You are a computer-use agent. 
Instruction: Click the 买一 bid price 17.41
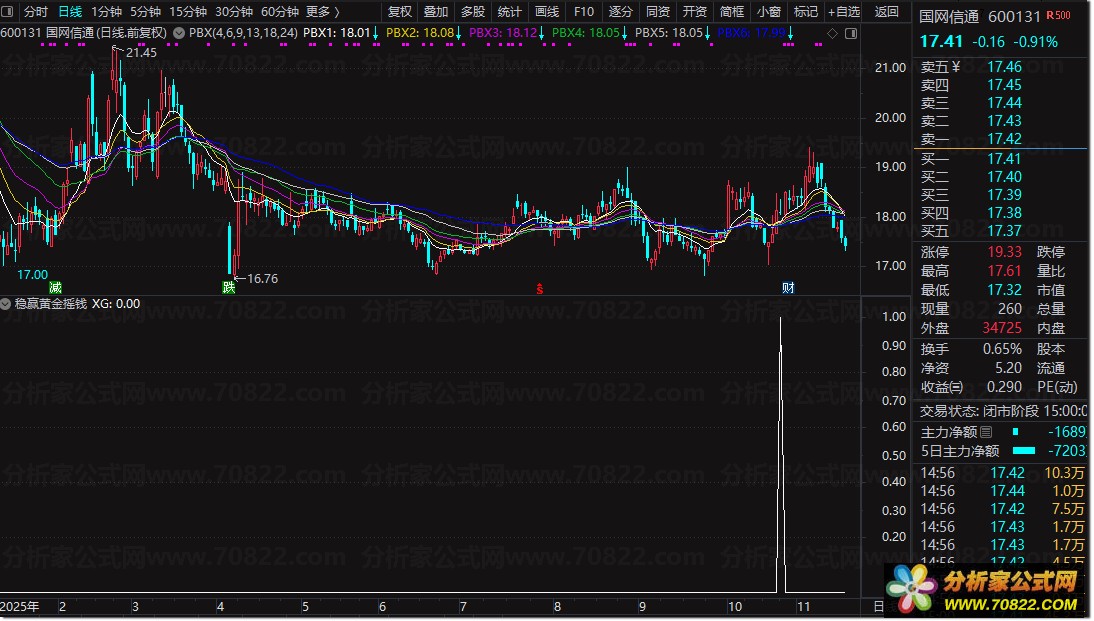tap(1004, 159)
